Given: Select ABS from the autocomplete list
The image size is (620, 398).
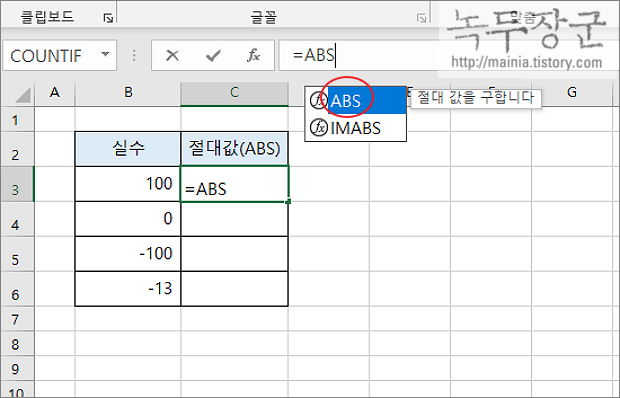Looking at the screenshot, I should click(x=355, y=101).
